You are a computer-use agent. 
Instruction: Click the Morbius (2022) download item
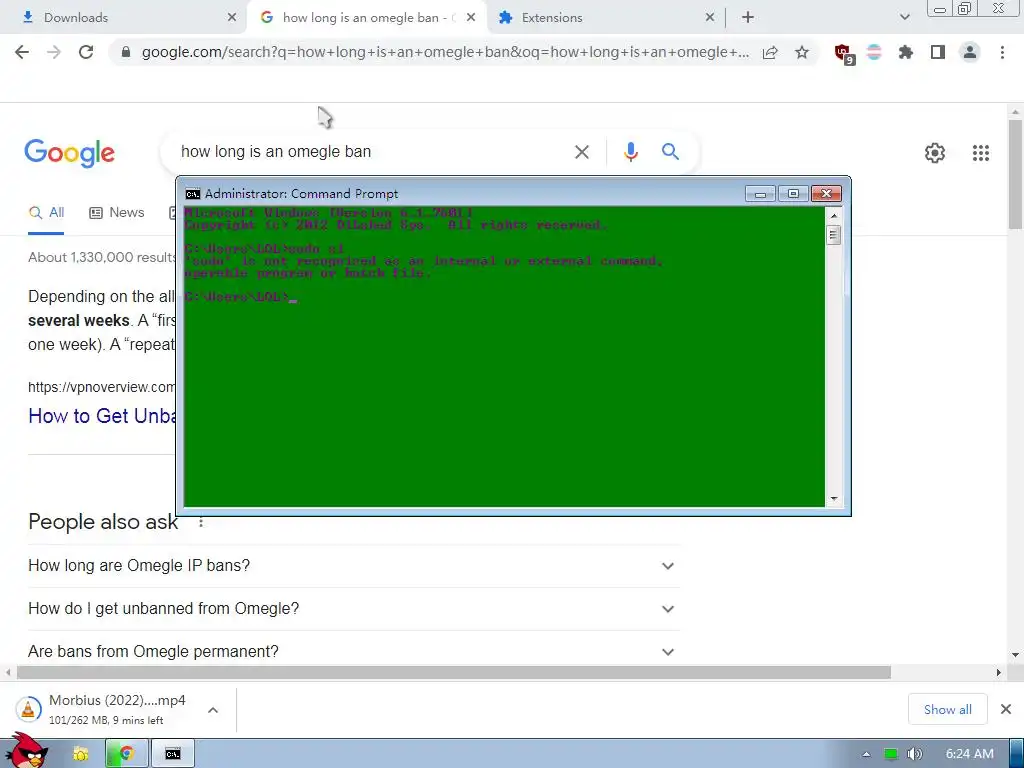[x=118, y=709]
